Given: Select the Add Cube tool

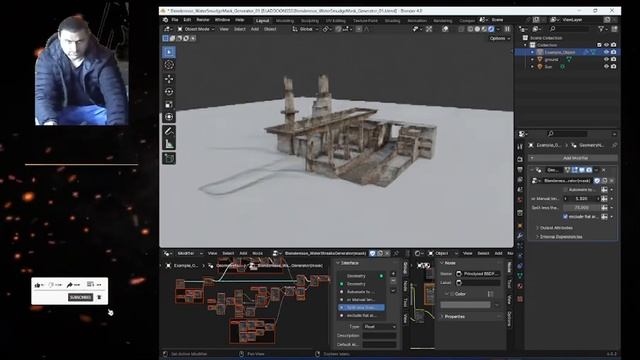Looking at the screenshot, I should (x=169, y=158).
